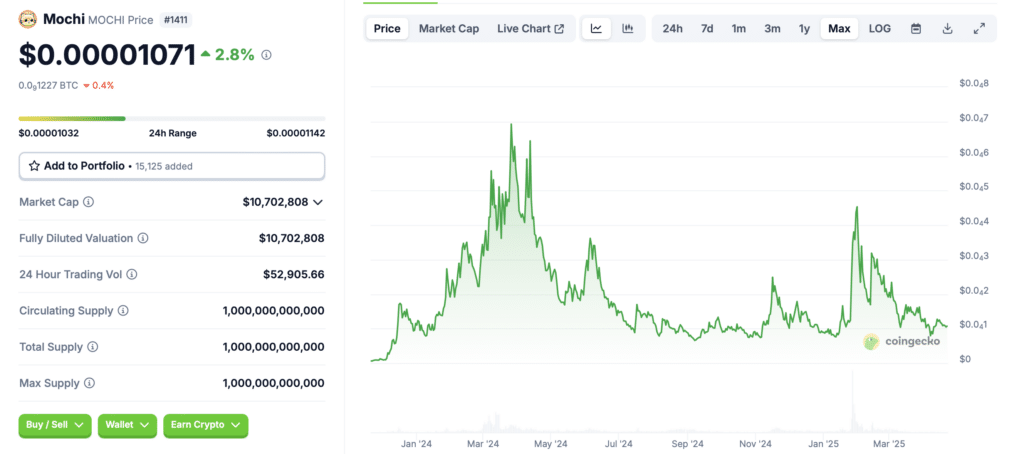Image resolution: width=1024 pixels, height=454 pixels.
Task: Switch to line chart view icon
Action: 596,29
